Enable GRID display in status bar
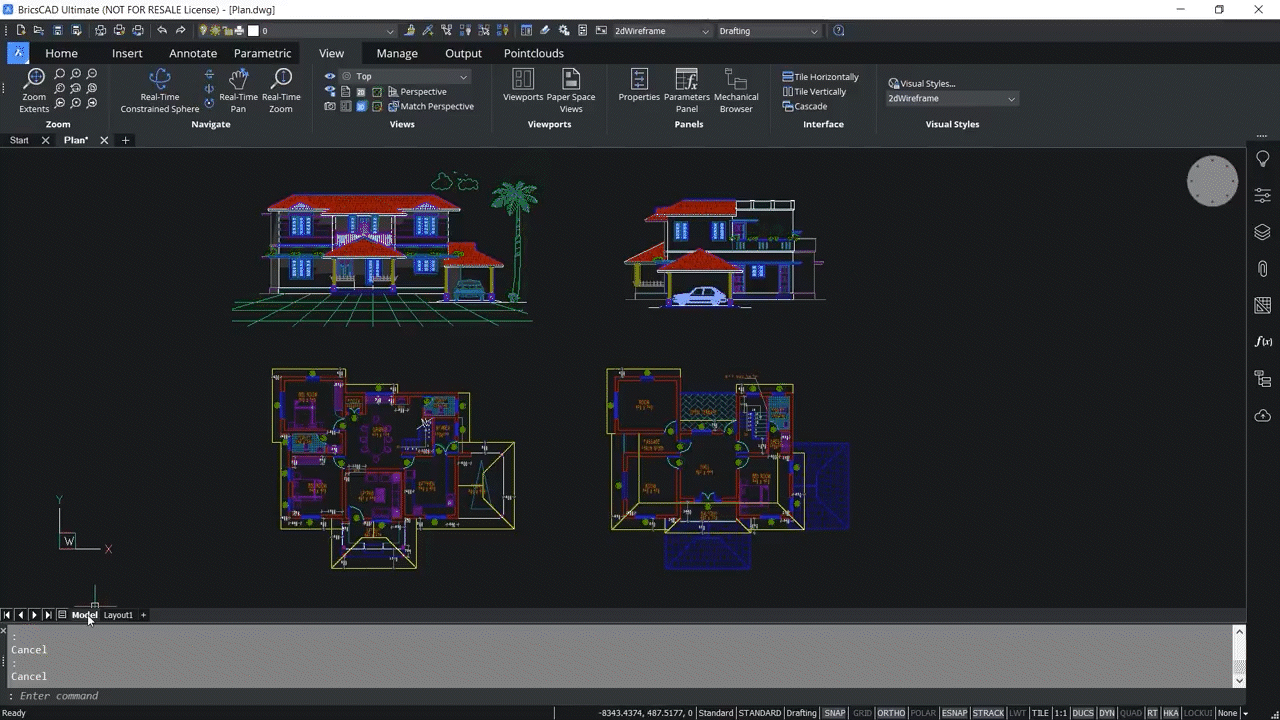The width and height of the screenshot is (1280, 720). pos(862,713)
